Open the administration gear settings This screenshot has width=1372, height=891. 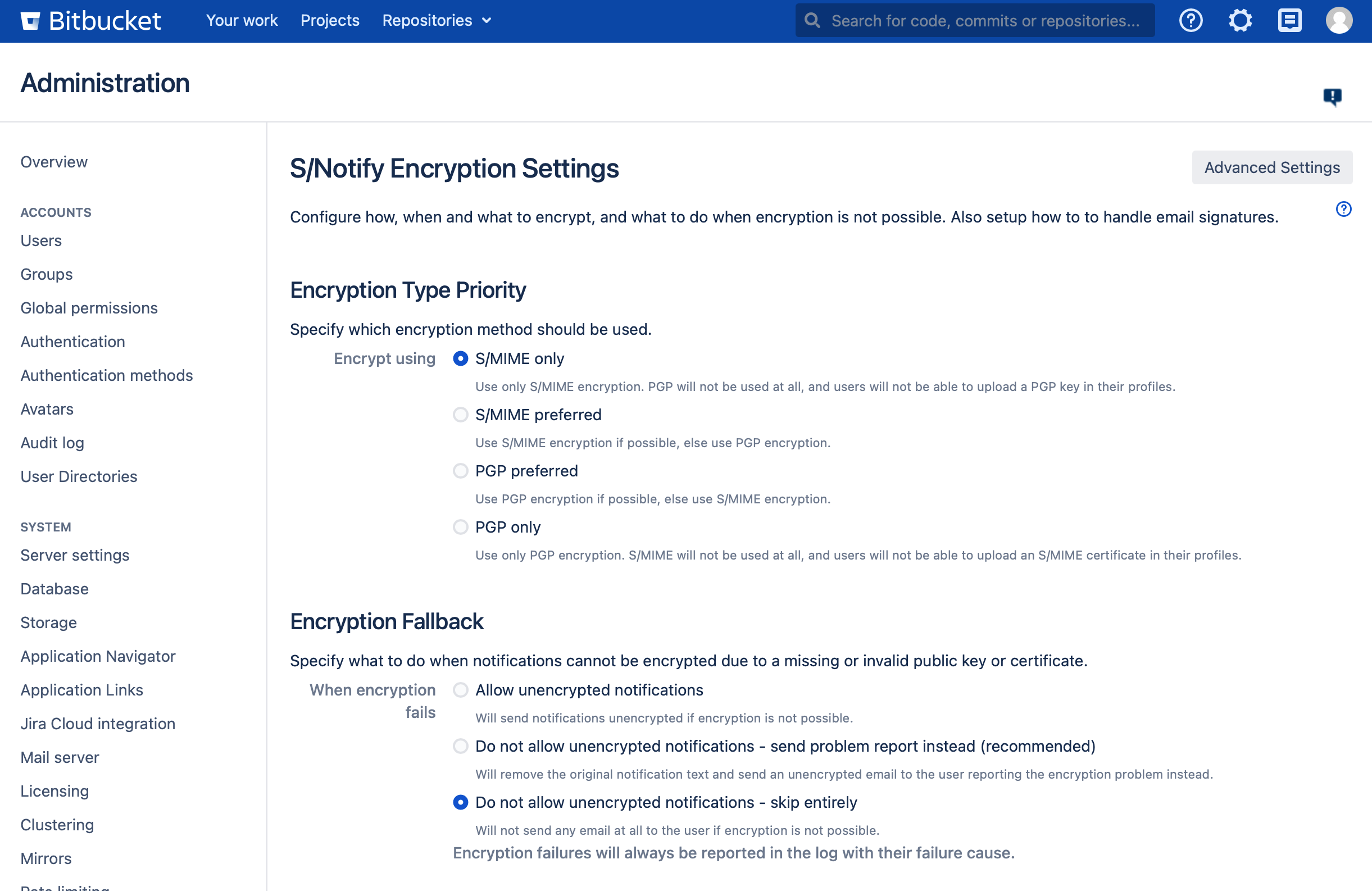click(x=1240, y=21)
